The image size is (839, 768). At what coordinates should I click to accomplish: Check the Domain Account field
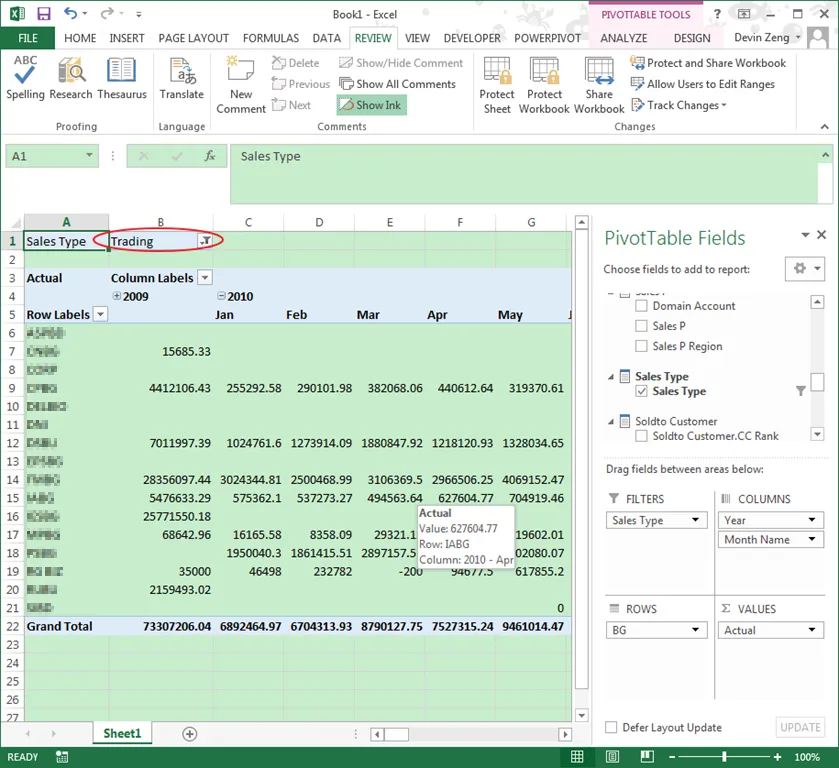tap(641, 306)
